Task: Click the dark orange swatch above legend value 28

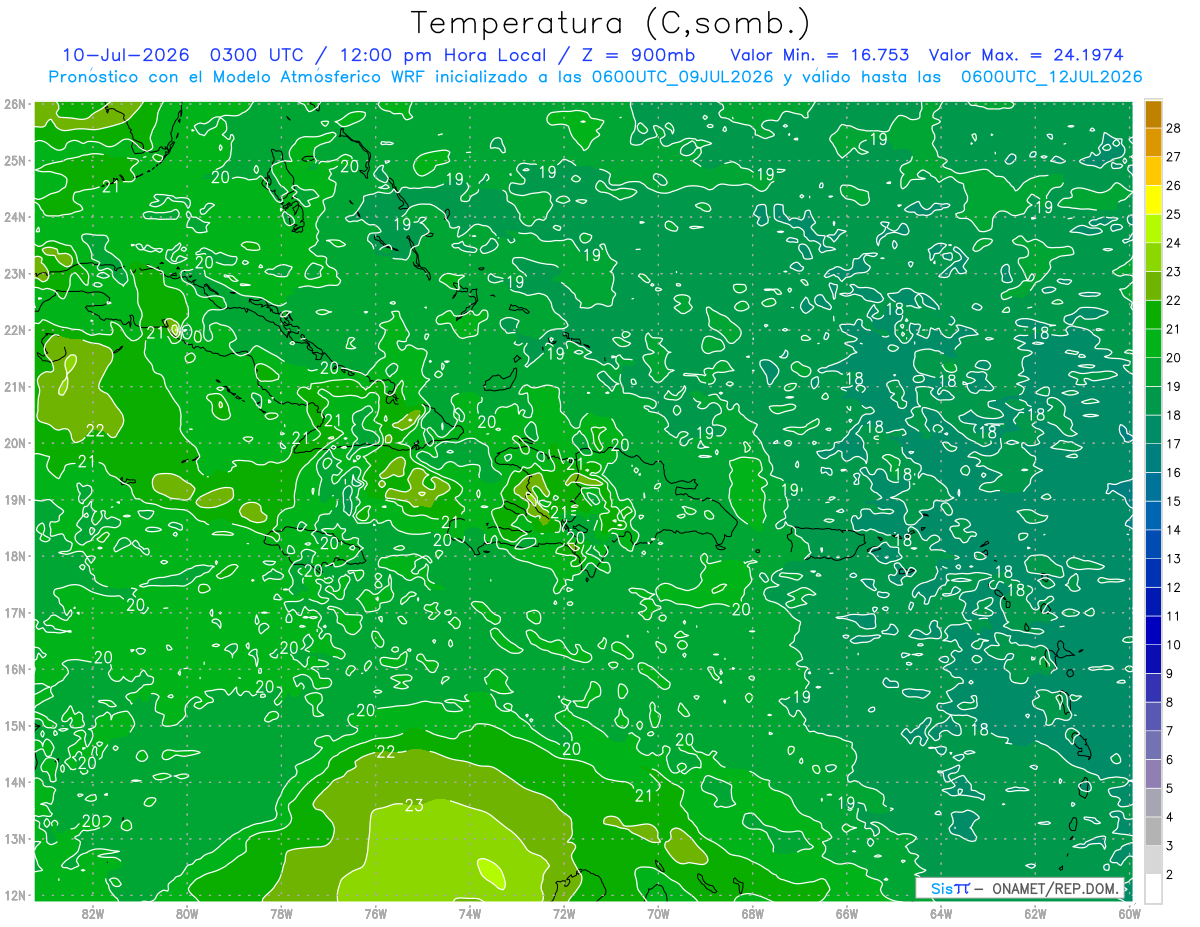Action: click(1153, 114)
